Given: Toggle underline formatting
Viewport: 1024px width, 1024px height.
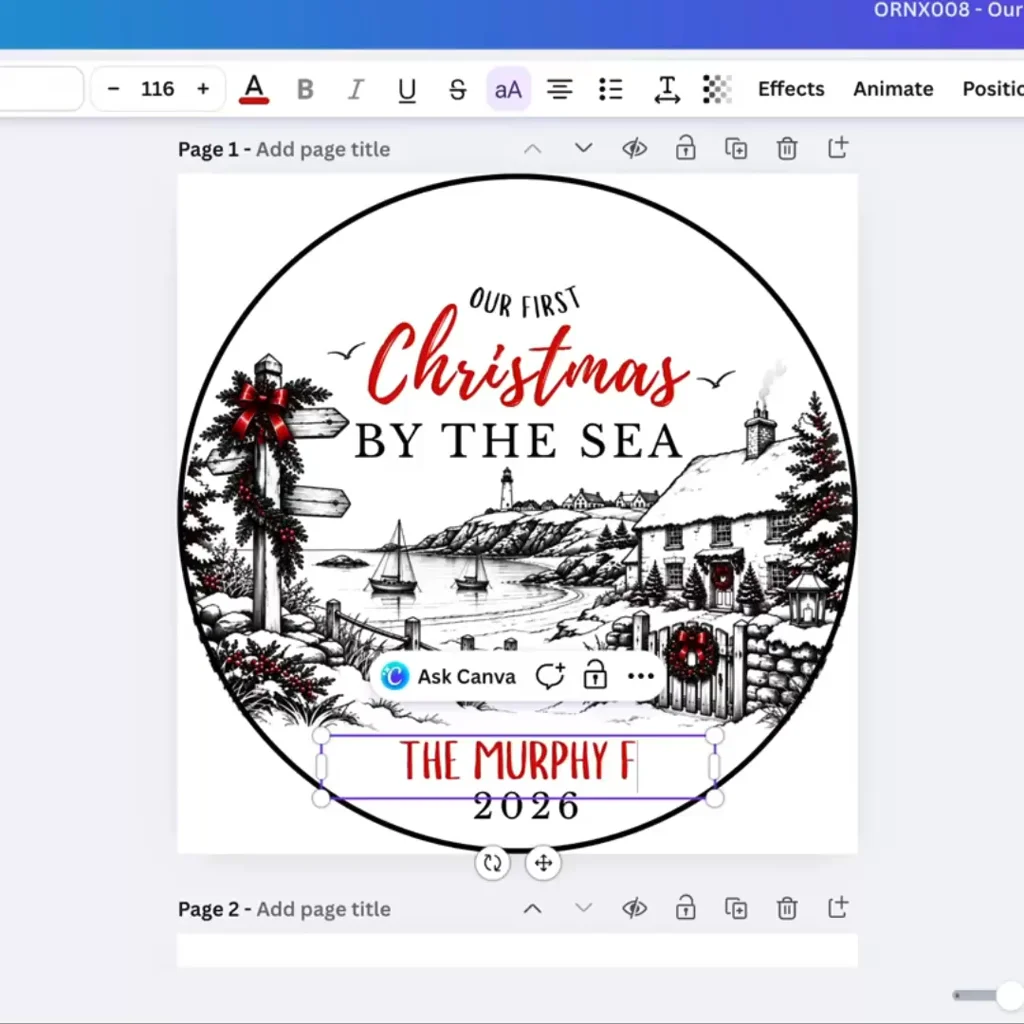Looking at the screenshot, I should point(407,89).
